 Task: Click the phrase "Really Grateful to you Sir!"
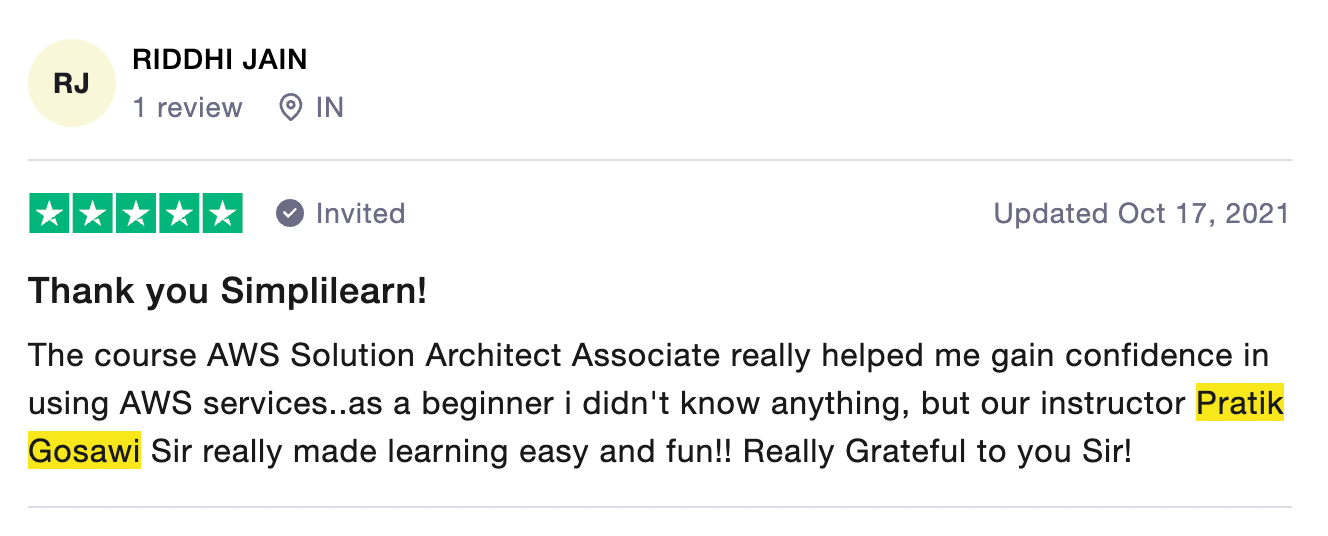click(x=937, y=452)
